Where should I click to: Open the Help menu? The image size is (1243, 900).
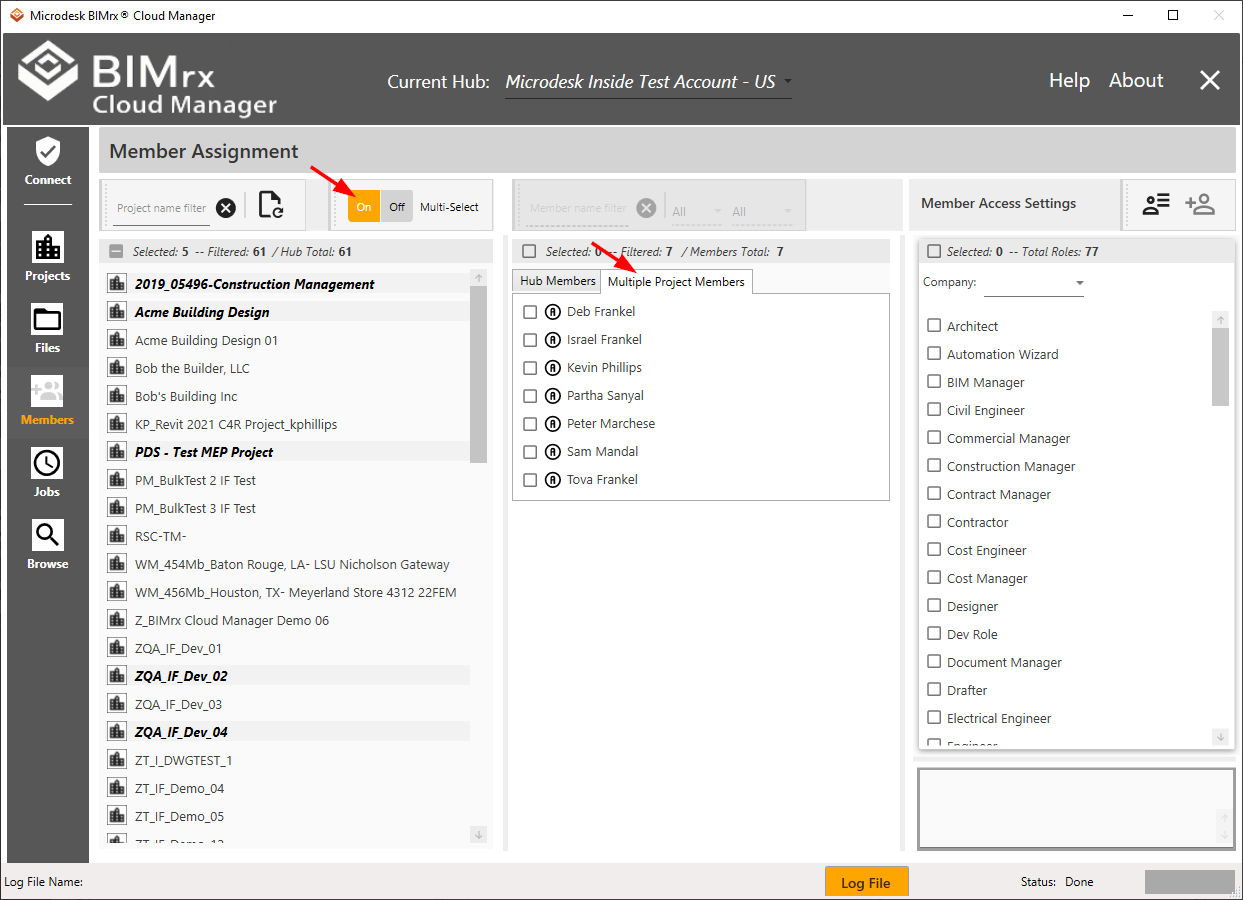pyautogui.click(x=1069, y=81)
